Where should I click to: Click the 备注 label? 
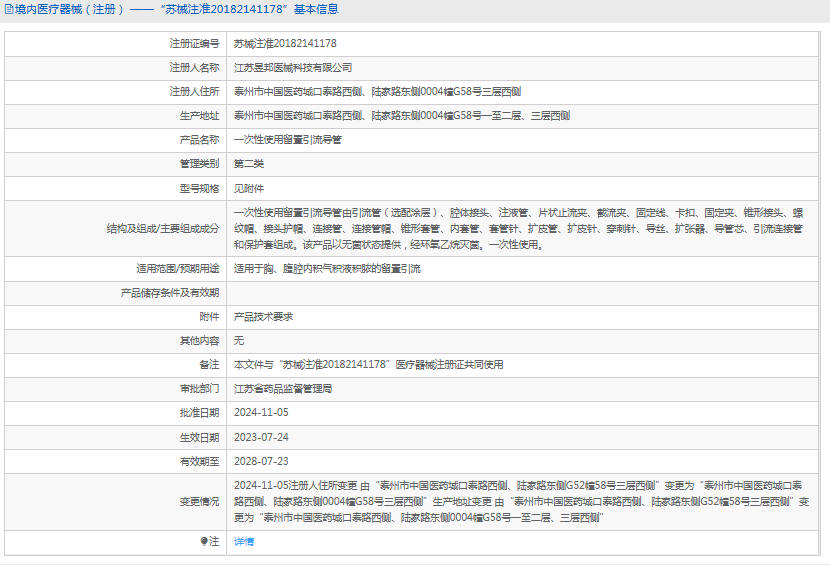[209, 365]
